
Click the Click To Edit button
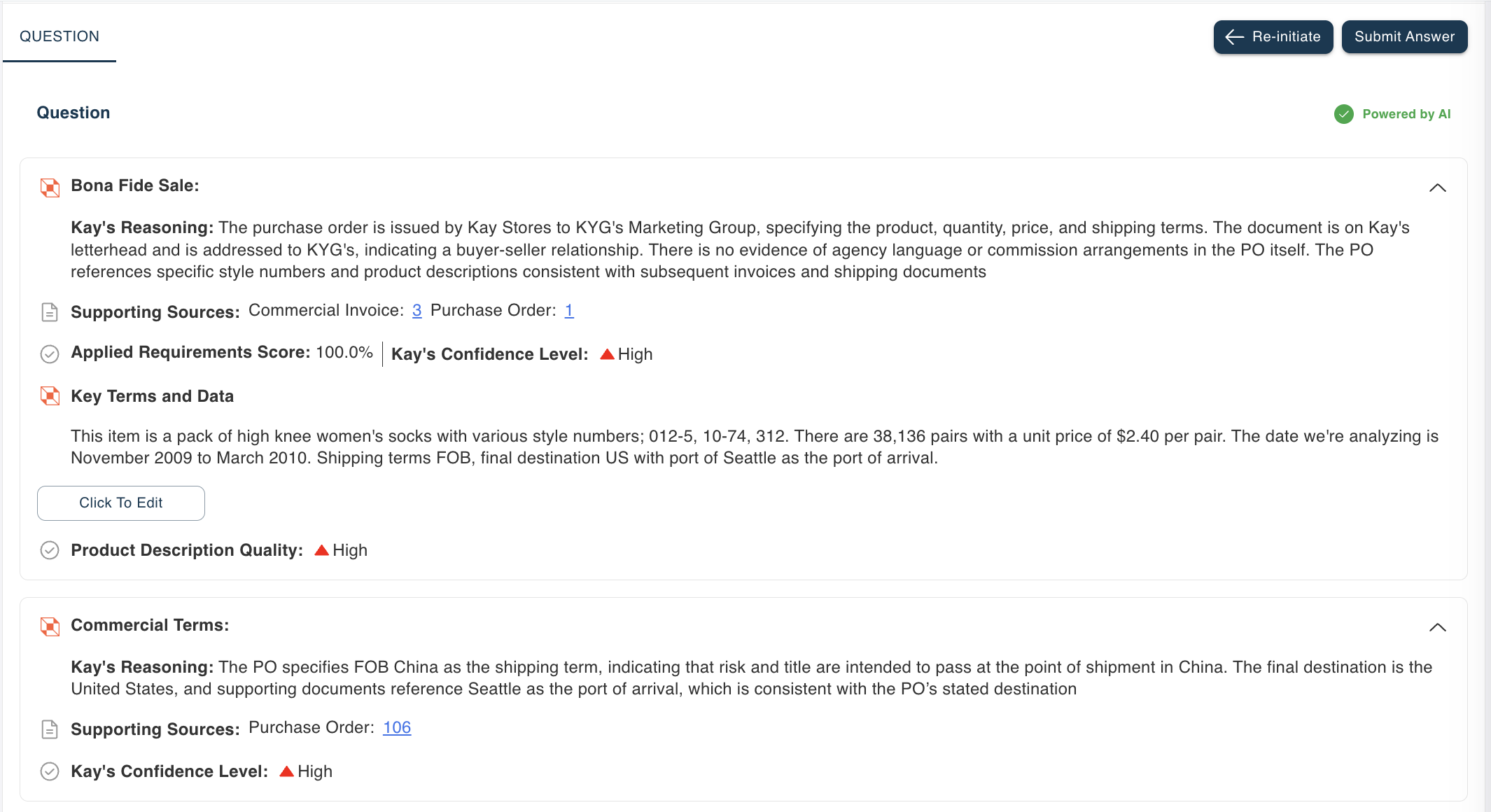(x=121, y=503)
